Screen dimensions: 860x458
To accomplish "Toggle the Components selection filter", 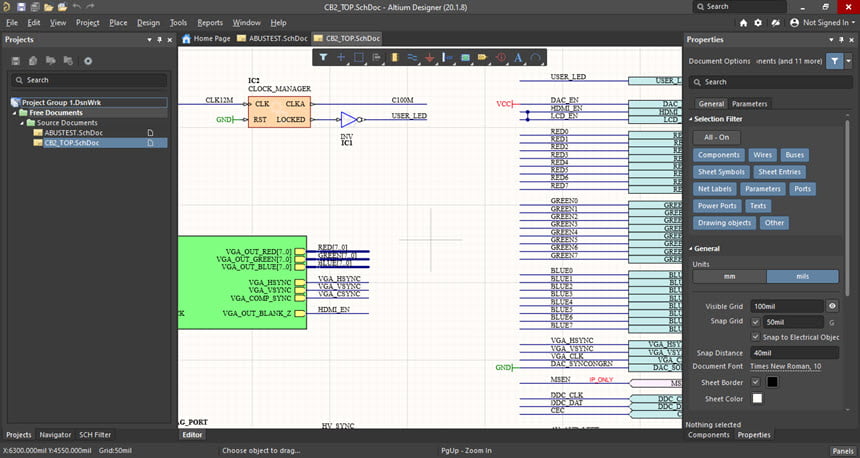I will click(718, 155).
